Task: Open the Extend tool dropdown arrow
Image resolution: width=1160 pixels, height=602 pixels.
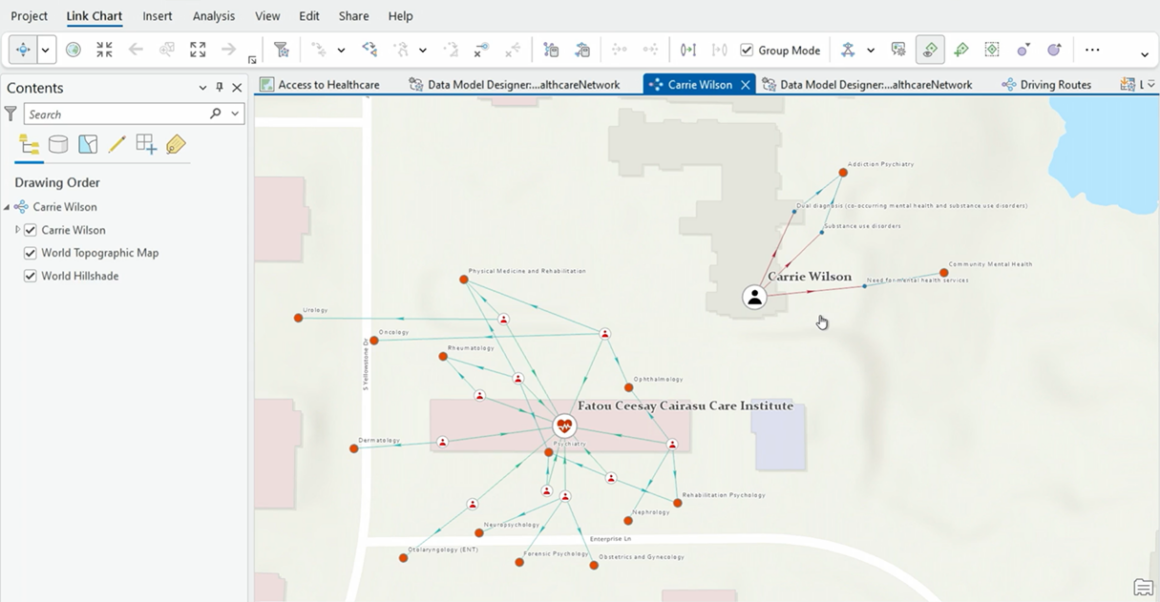Action: point(341,50)
